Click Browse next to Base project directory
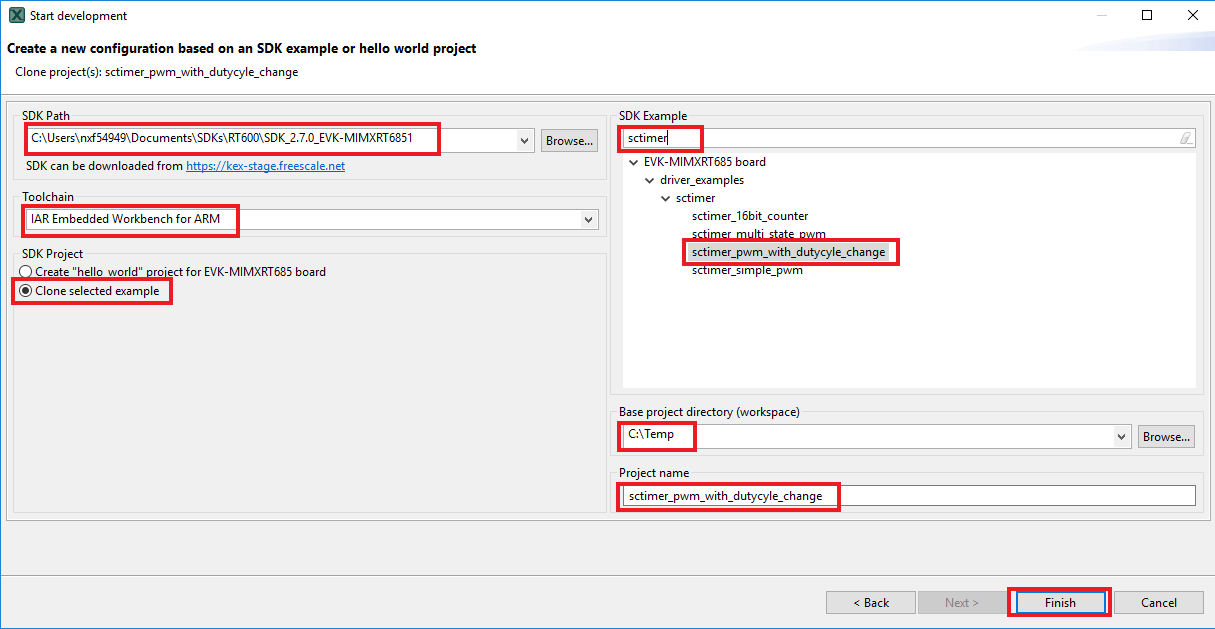The image size is (1215, 629). [1167, 437]
